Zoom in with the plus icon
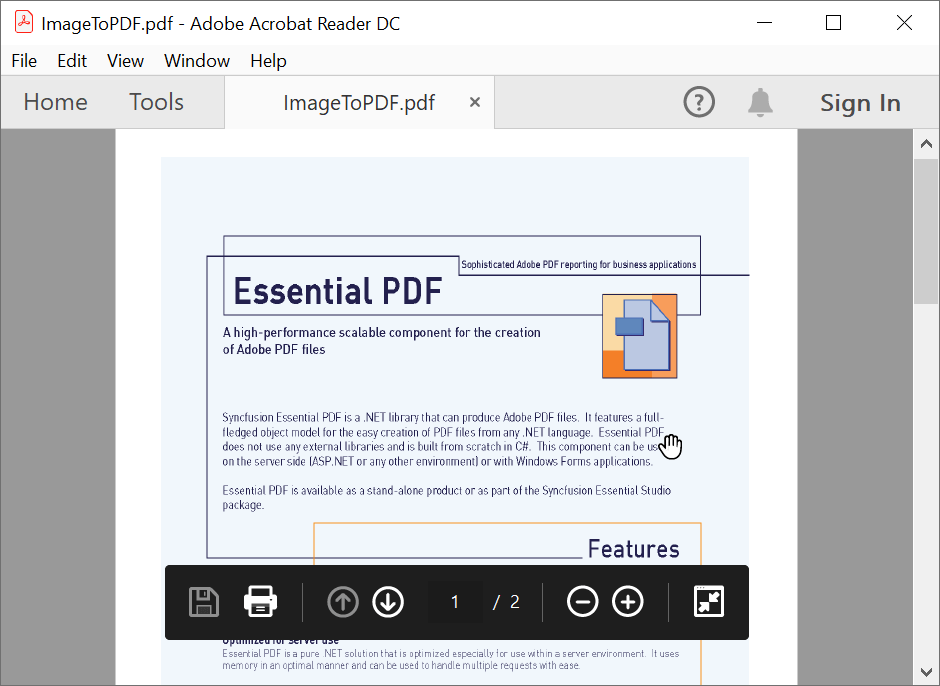 (628, 601)
